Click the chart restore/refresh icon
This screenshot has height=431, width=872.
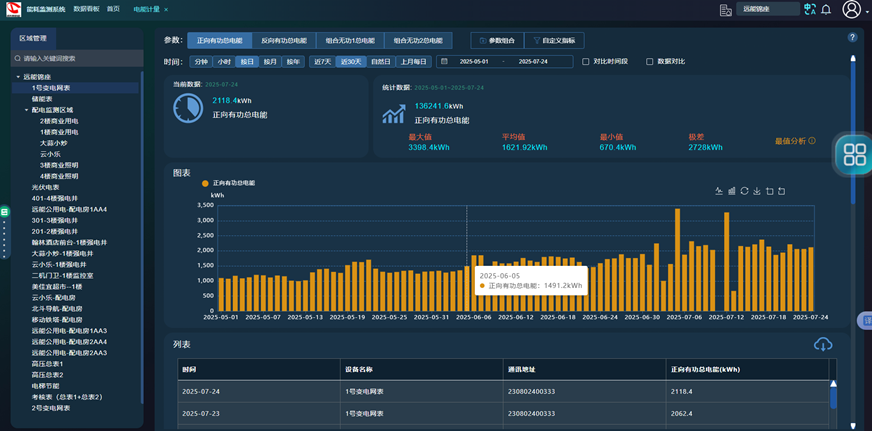click(744, 191)
